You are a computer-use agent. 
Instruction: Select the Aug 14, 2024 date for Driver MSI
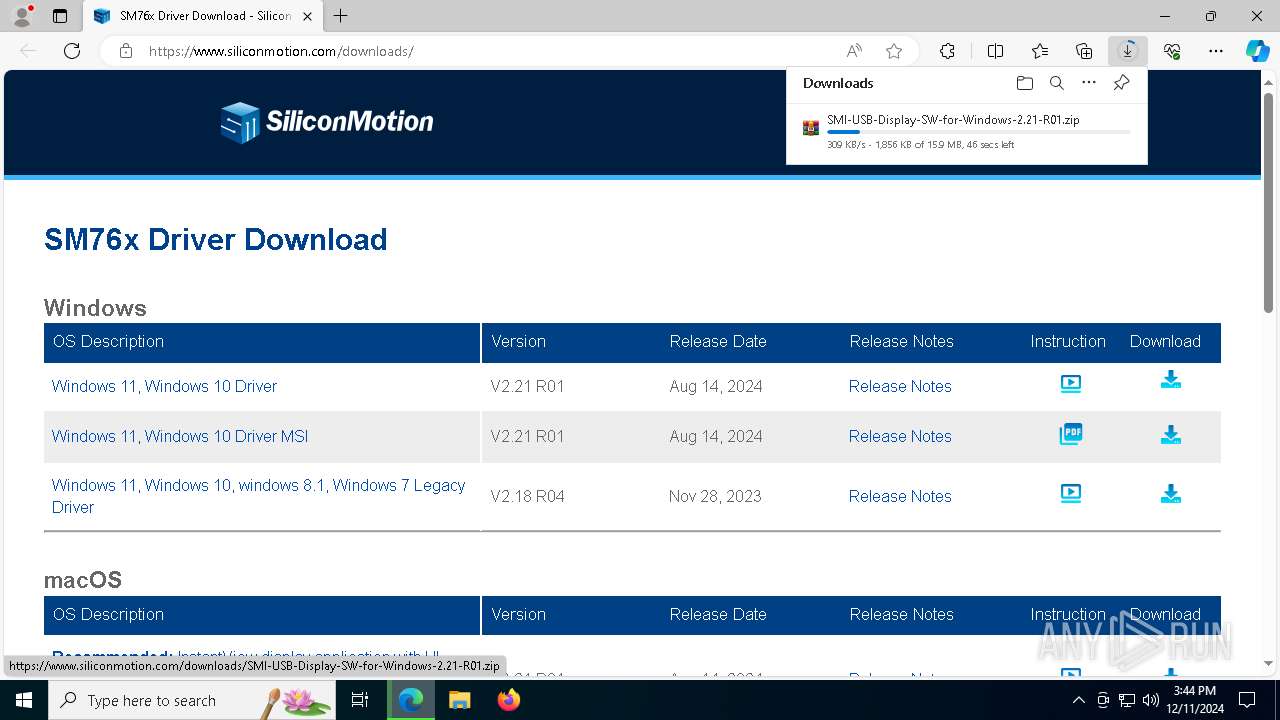tap(716, 436)
